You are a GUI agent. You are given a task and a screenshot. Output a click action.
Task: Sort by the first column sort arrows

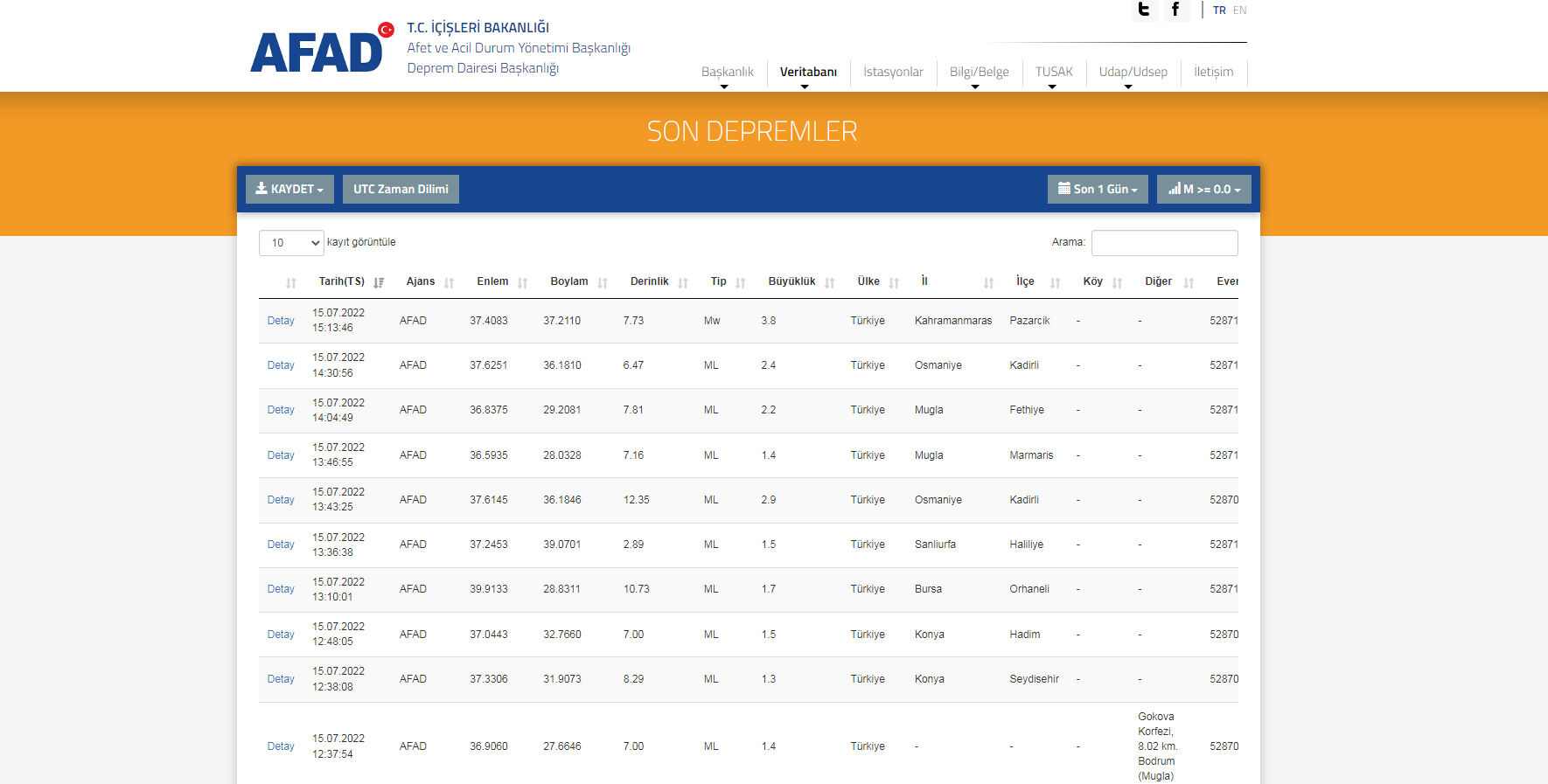291,282
